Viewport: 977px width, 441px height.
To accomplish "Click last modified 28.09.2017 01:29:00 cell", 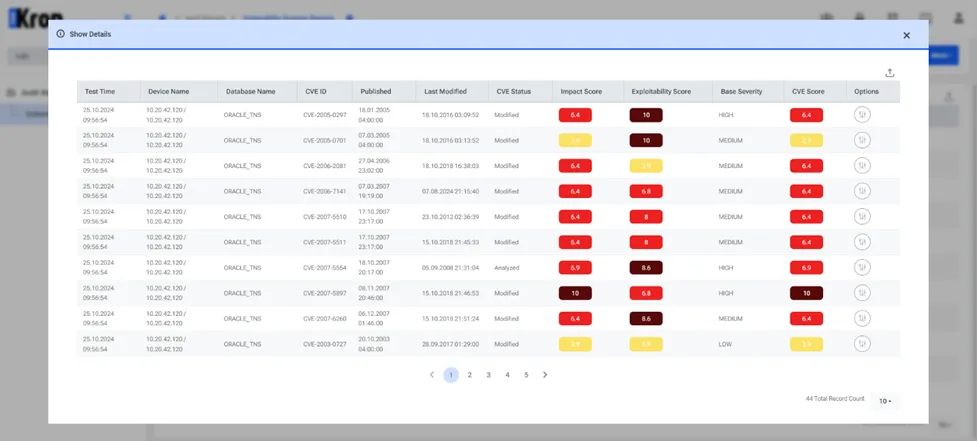I will pos(450,344).
